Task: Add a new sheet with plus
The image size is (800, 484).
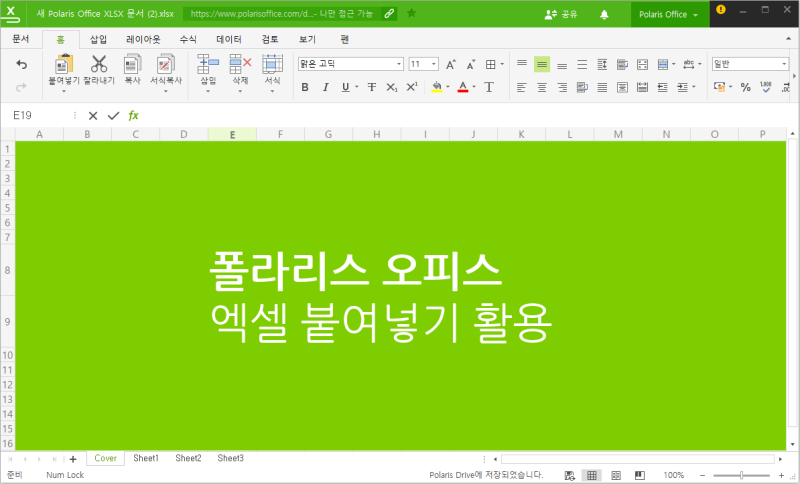Action: click(73, 459)
